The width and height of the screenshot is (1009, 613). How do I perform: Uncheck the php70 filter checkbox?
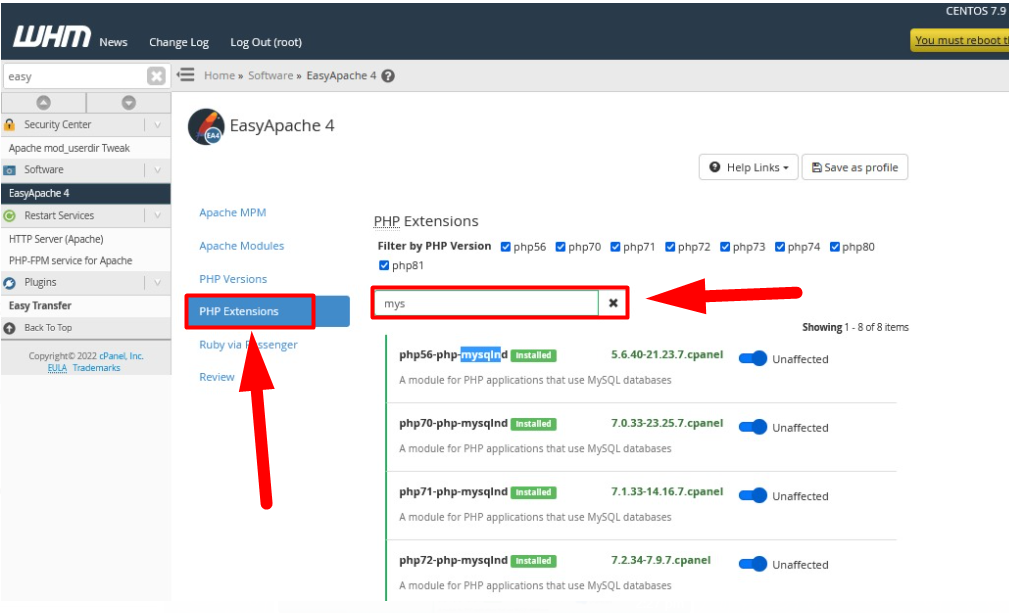560,247
